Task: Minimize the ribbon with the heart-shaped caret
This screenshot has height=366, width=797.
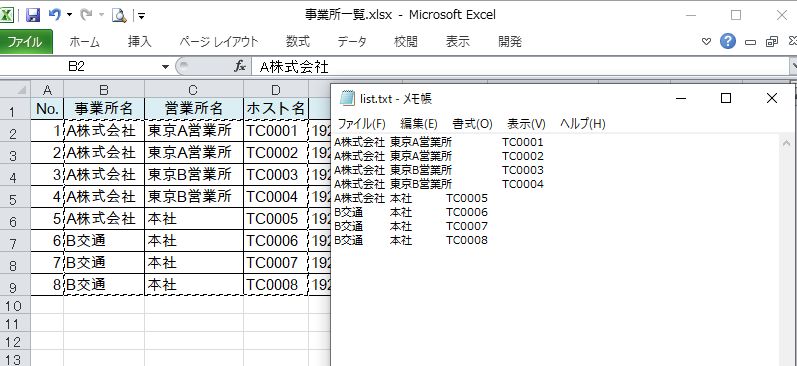Action: (706, 42)
